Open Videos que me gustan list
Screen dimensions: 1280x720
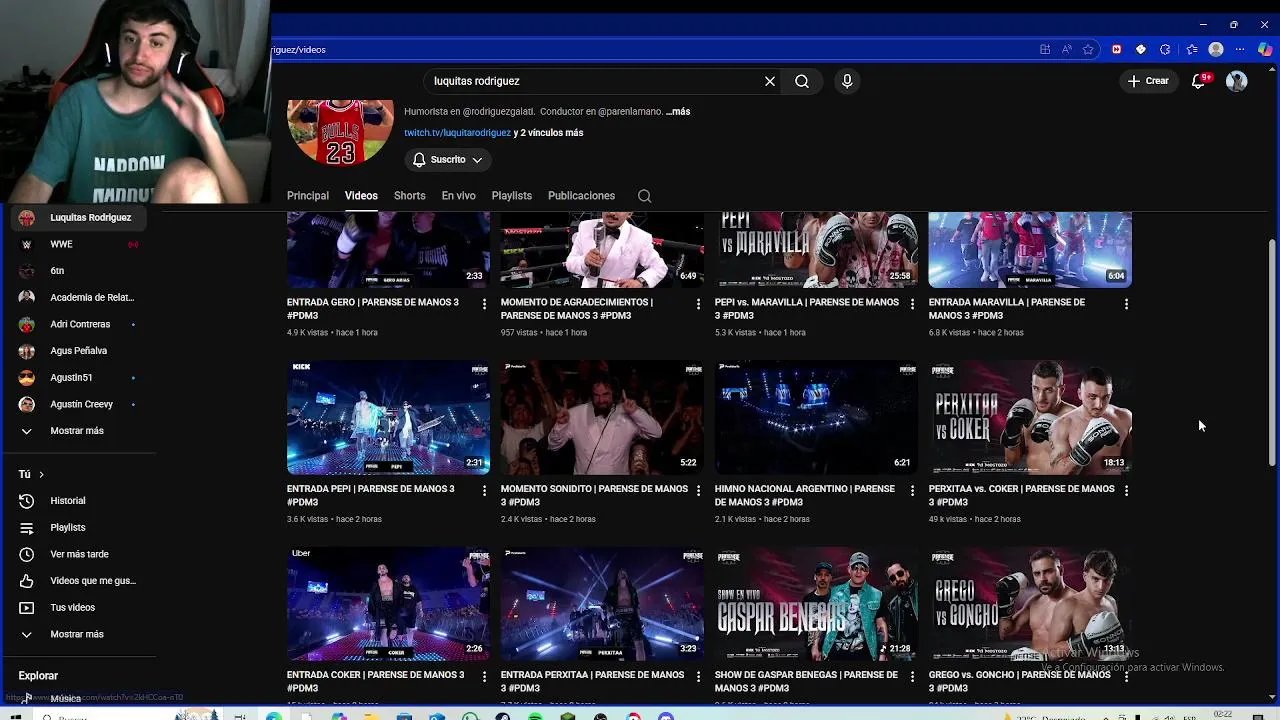pyautogui.click(x=78, y=581)
